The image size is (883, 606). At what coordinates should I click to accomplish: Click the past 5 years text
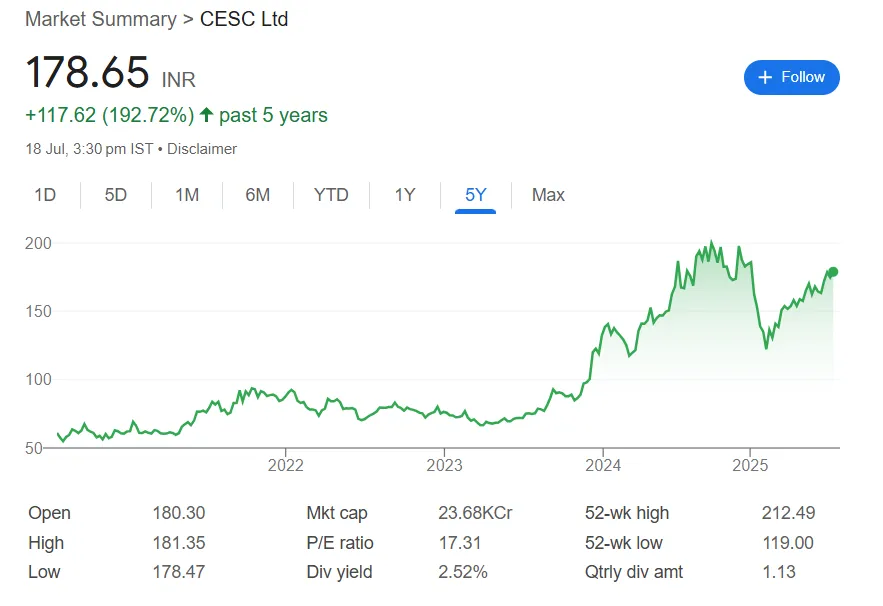[273, 115]
